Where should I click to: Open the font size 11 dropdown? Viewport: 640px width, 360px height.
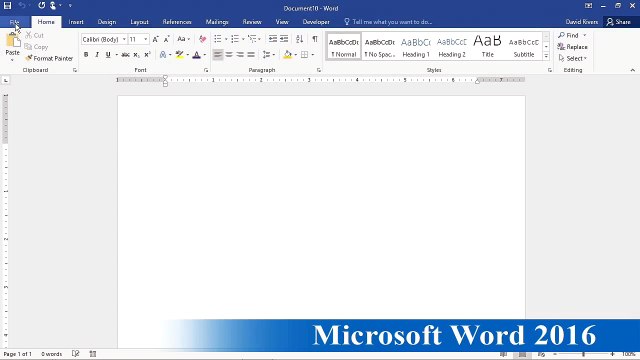[145, 39]
